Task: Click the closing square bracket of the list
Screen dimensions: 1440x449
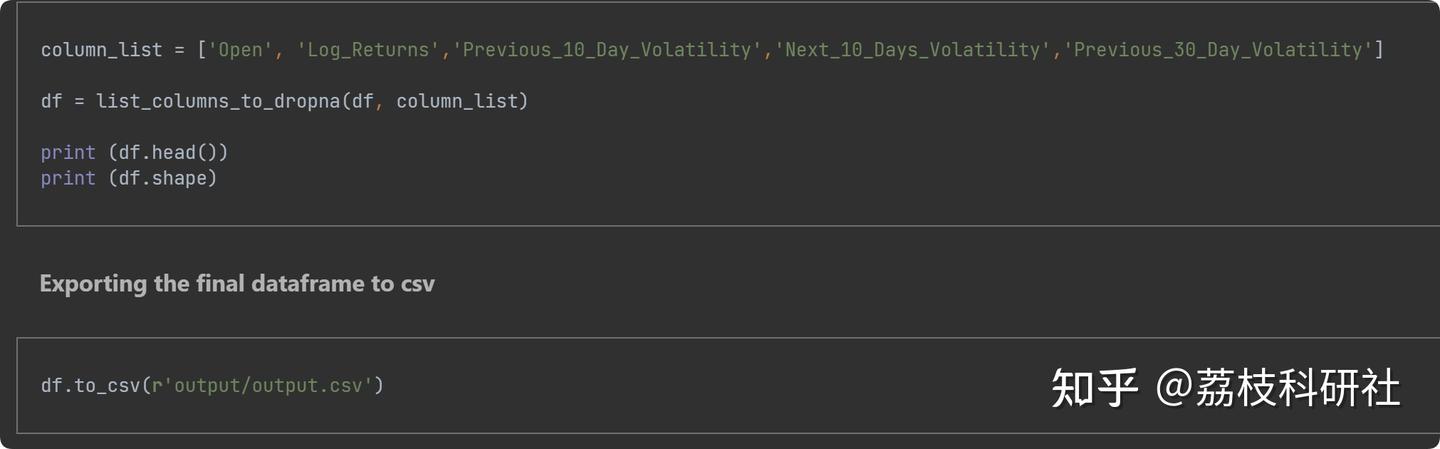Action: [x=1379, y=50]
